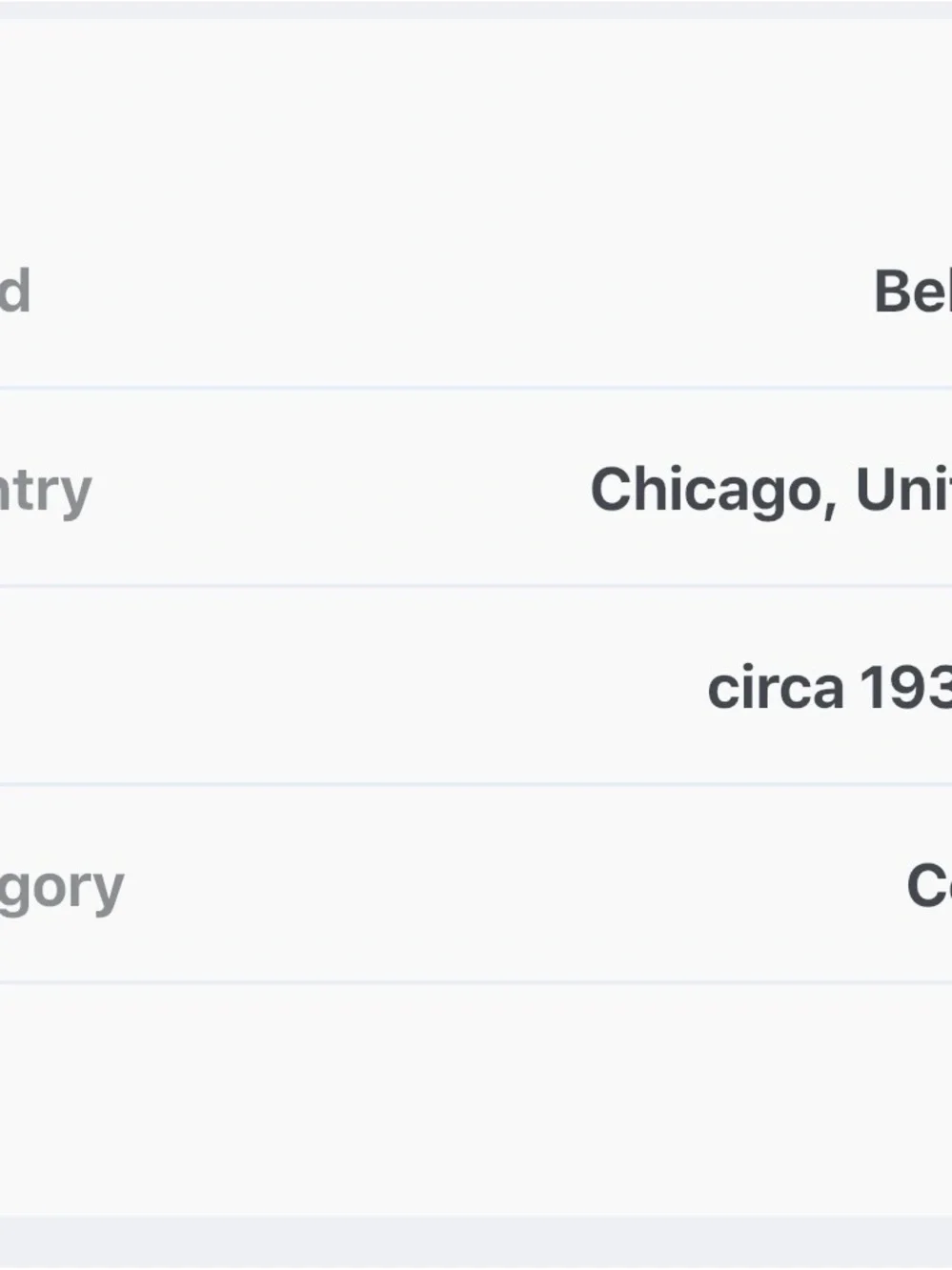Click the label ending in "ntry"

click(46, 492)
